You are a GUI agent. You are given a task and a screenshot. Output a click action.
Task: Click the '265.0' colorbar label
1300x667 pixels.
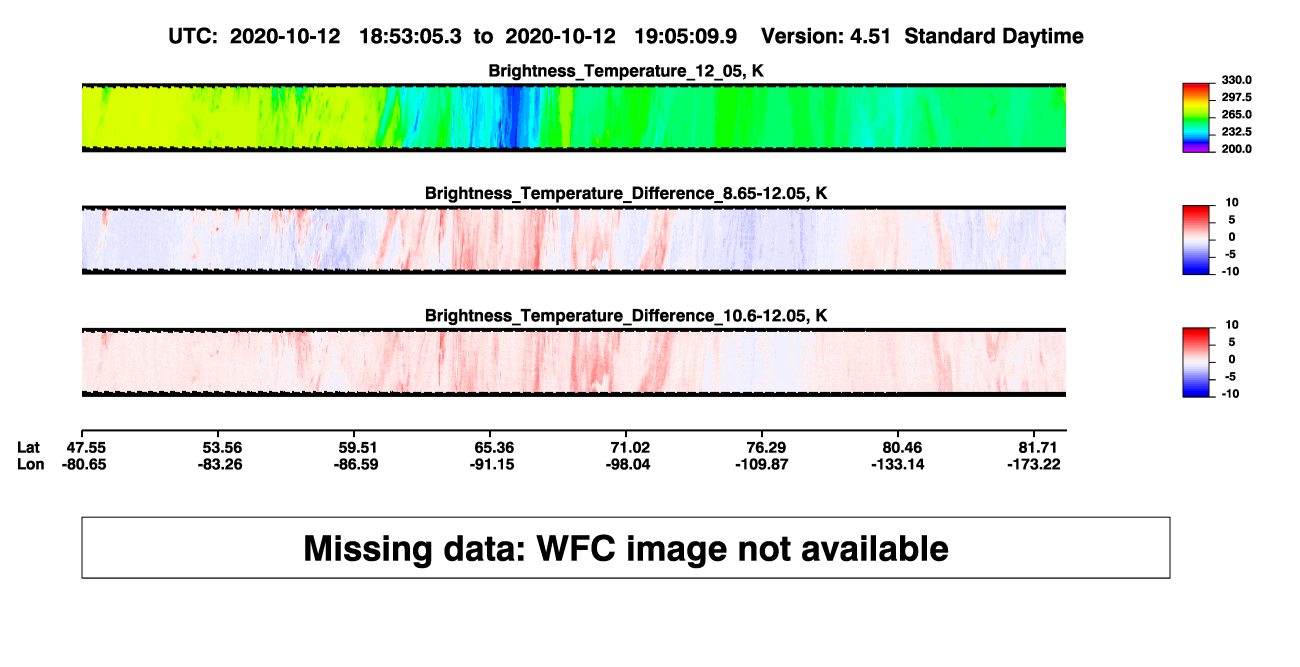click(1238, 114)
